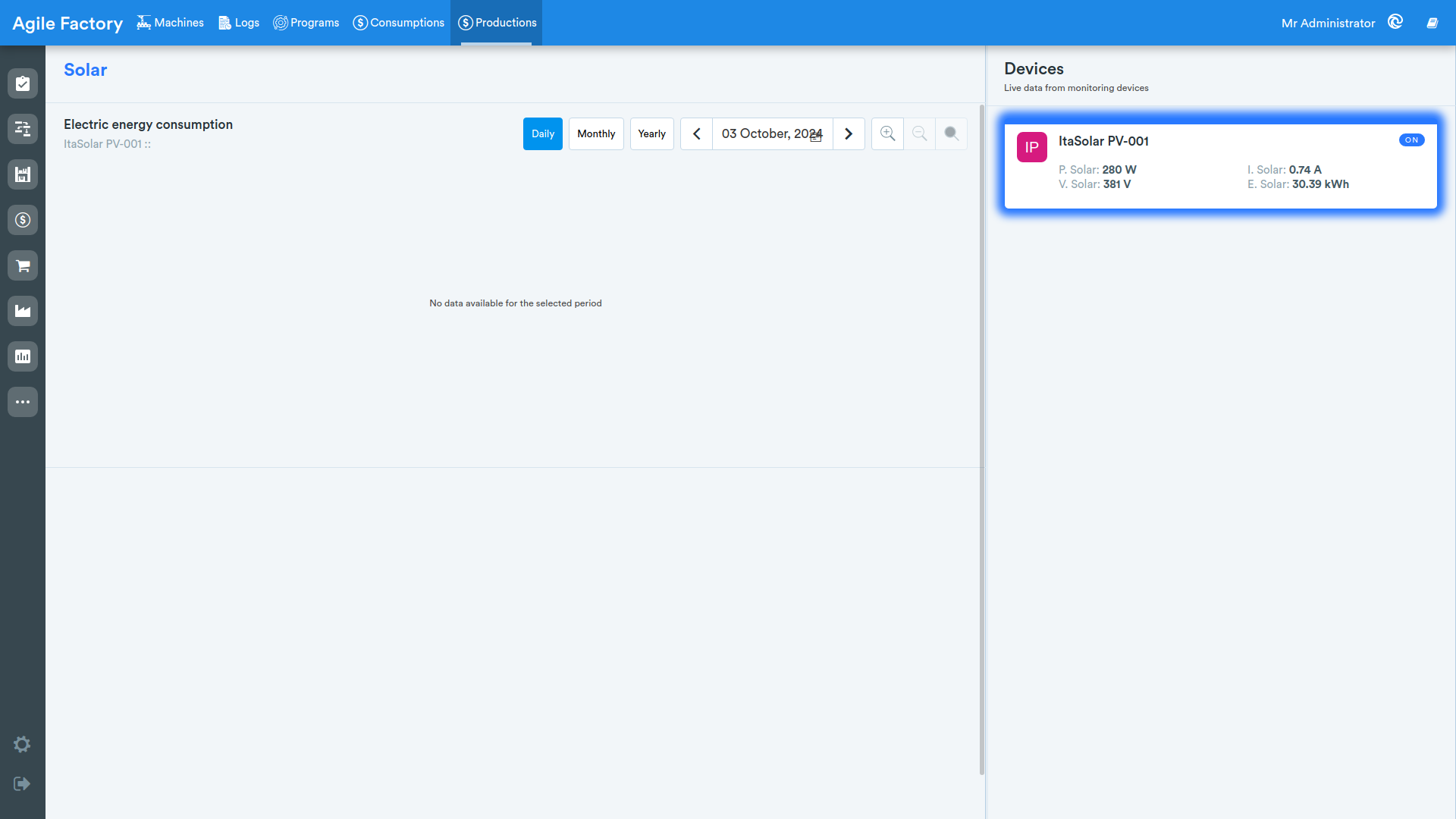Open the Logs menu

coord(239,23)
